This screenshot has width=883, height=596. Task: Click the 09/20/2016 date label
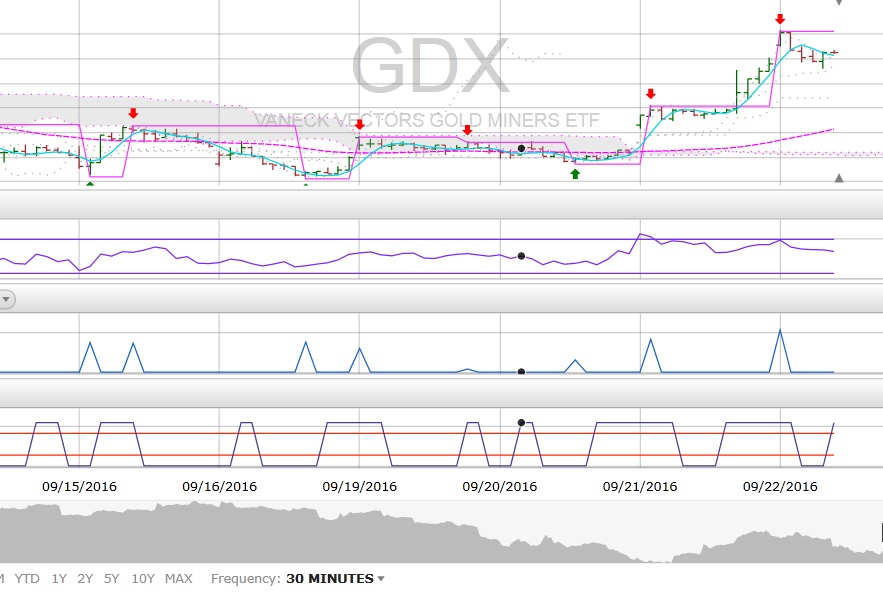point(500,487)
